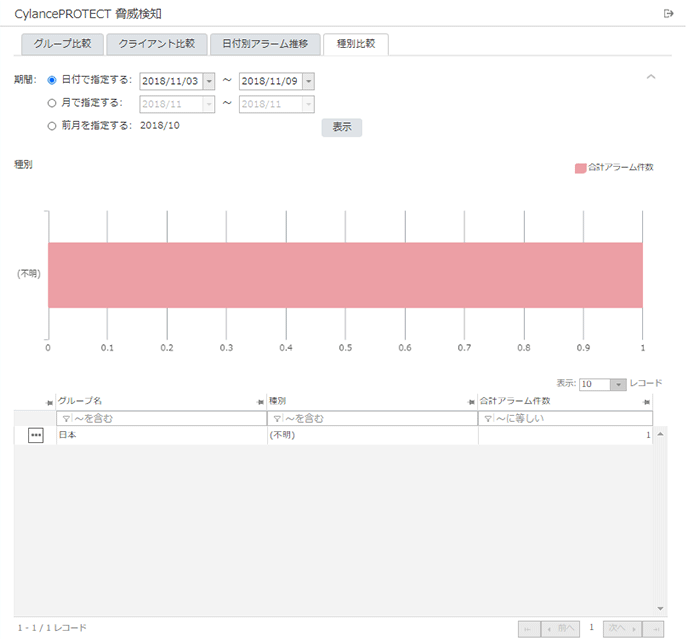
Task: Click the filter icon in 合計アラーム件数 column
Action: tap(488, 419)
